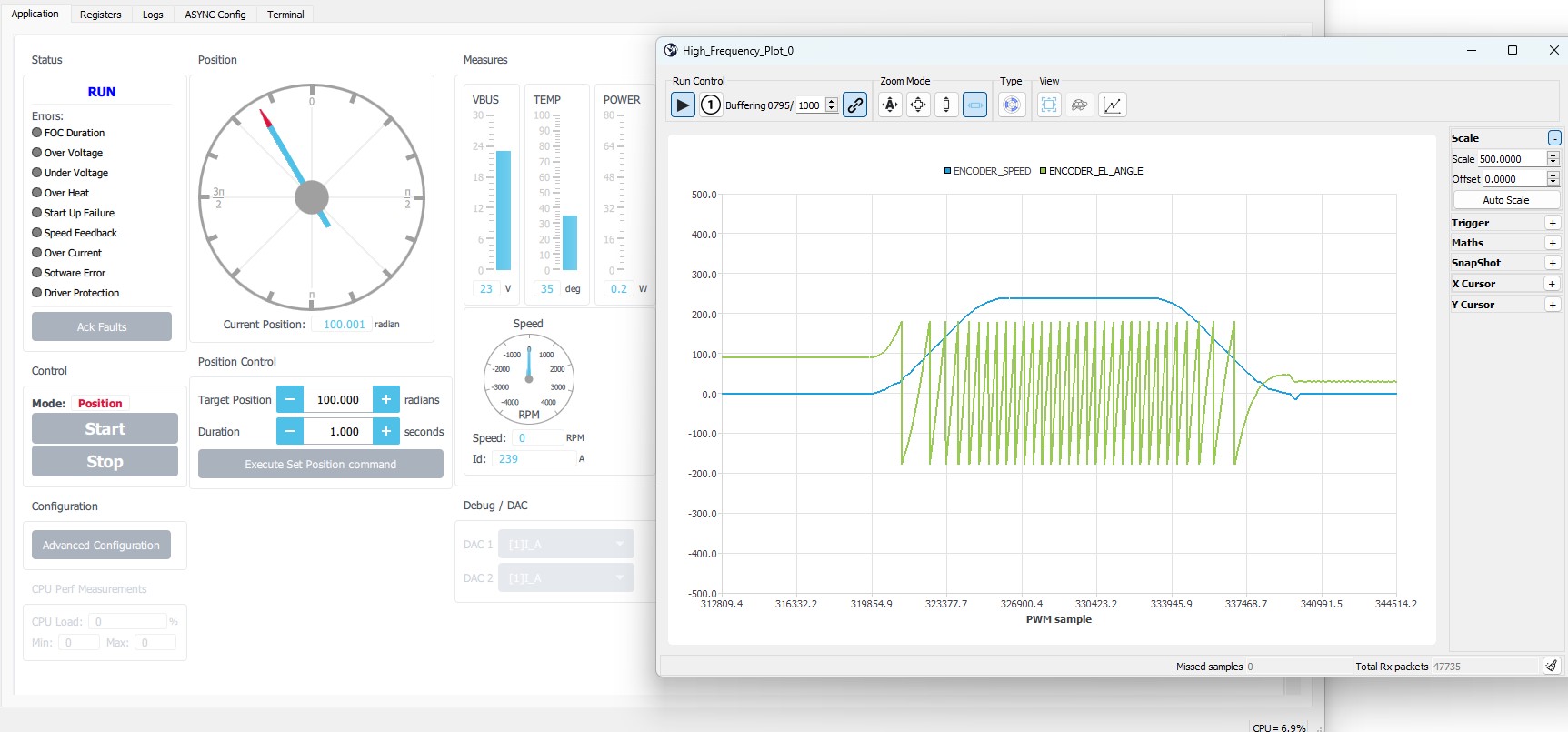Switch to the Registers tab
Viewport: 1568px width, 732px height.
(x=100, y=15)
